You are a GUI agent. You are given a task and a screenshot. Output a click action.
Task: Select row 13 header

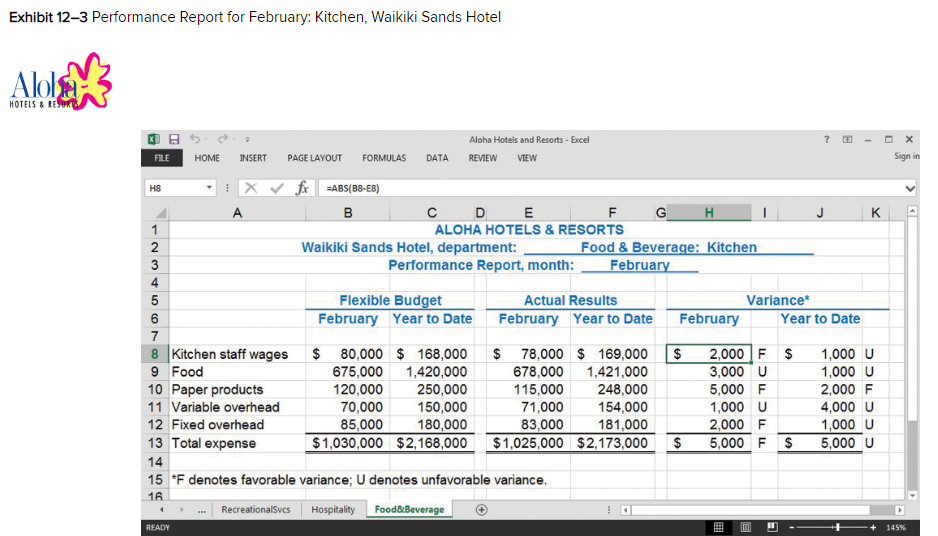pos(155,443)
